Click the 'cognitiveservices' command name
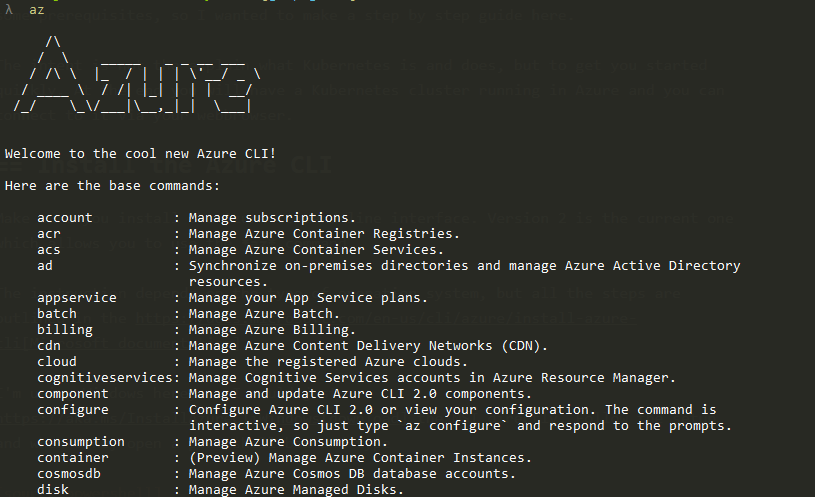This screenshot has height=497, width=815. (x=105, y=377)
